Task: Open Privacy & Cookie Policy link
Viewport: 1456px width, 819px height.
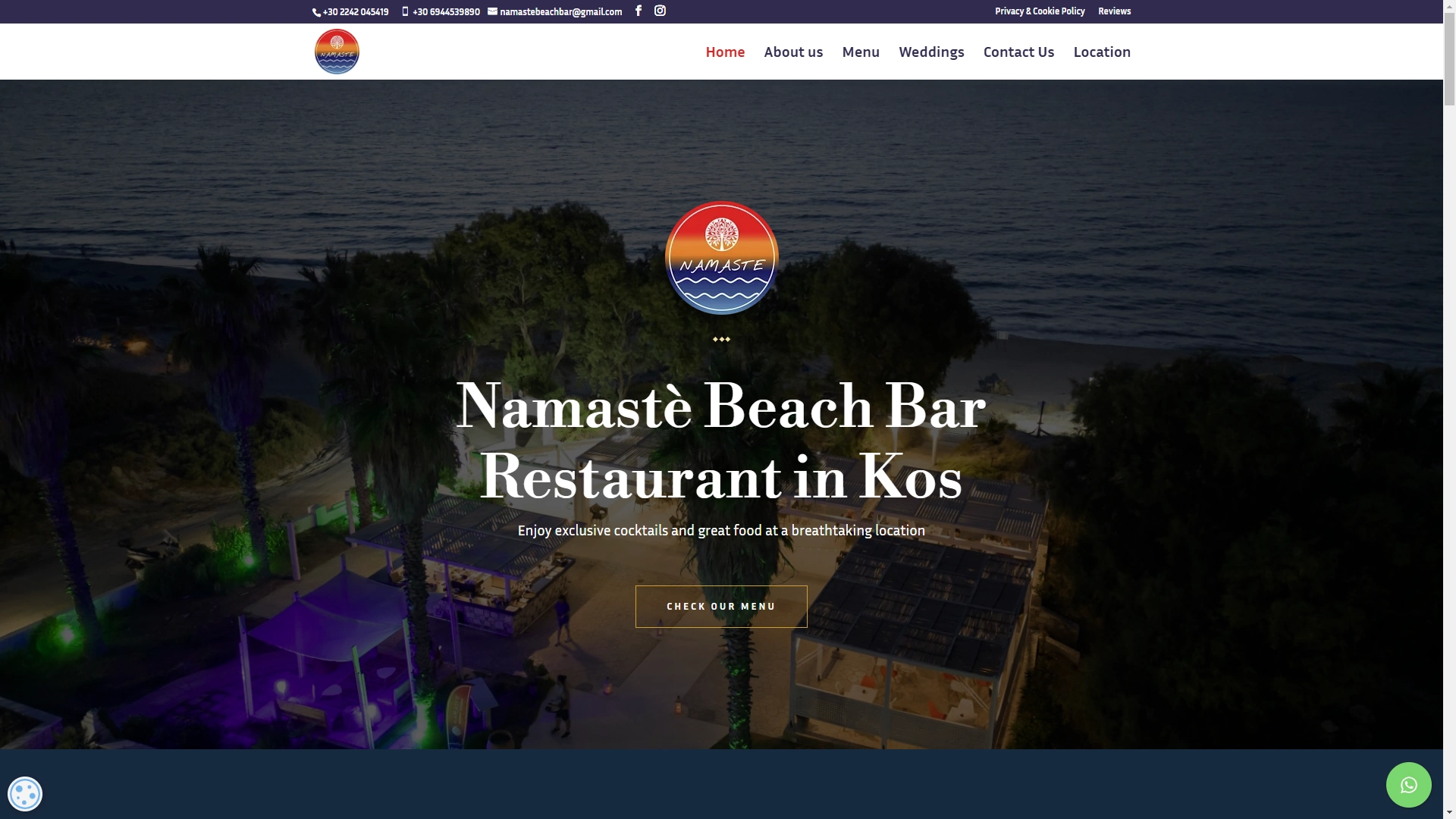Action: [x=1040, y=11]
